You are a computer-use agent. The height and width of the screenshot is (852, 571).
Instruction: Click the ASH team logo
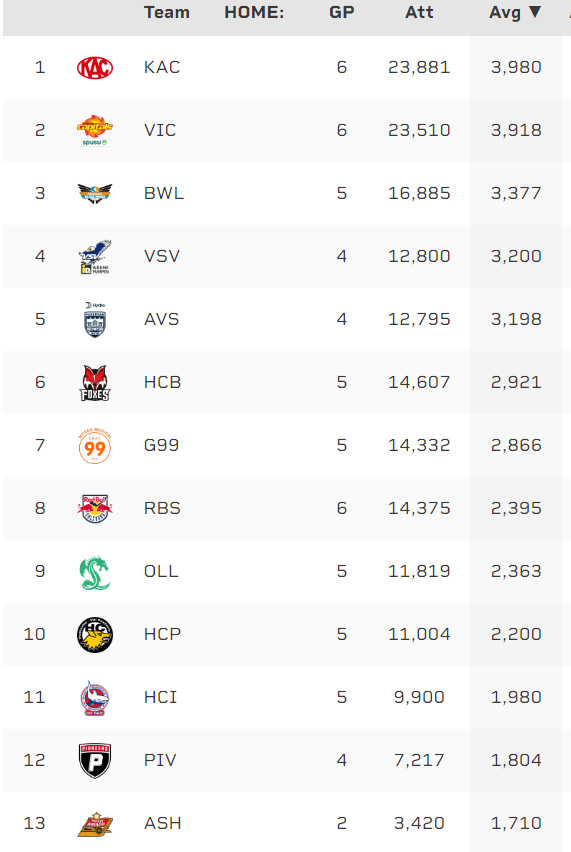pos(95,824)
